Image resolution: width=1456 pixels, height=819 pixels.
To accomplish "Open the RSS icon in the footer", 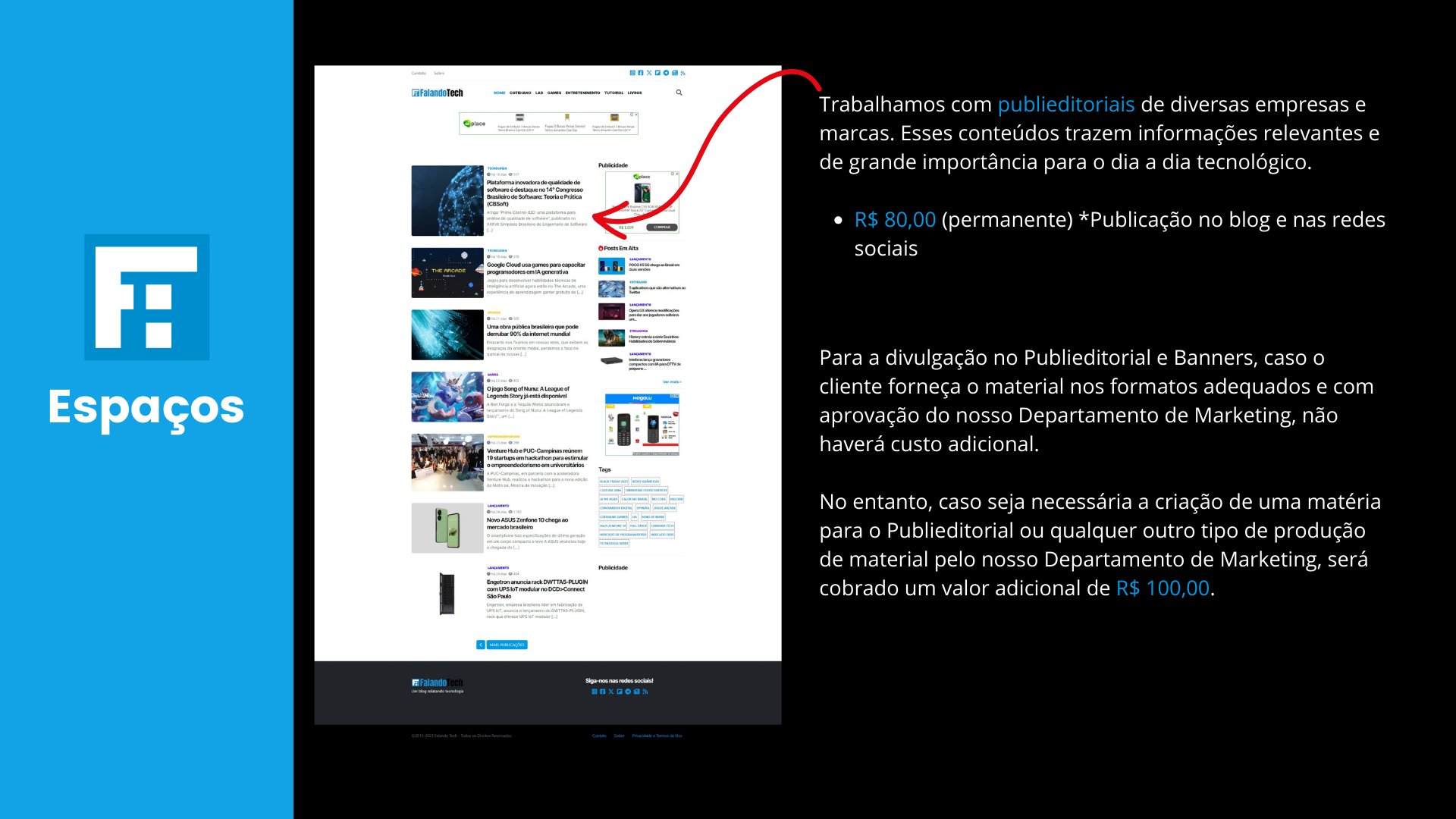I will click(x=645, y=692).
